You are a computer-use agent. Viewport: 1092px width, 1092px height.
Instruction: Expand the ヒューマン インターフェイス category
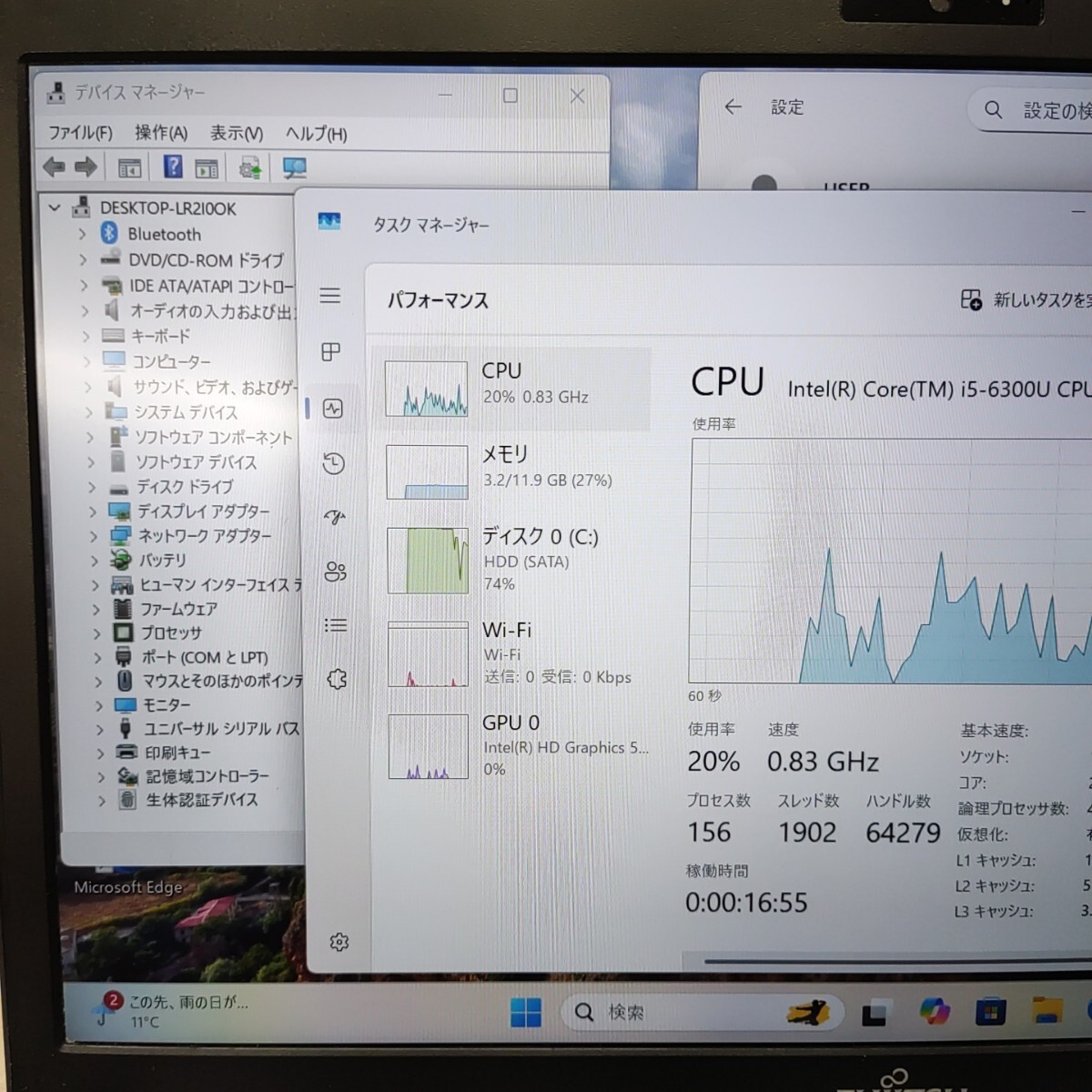pos(95,585)
